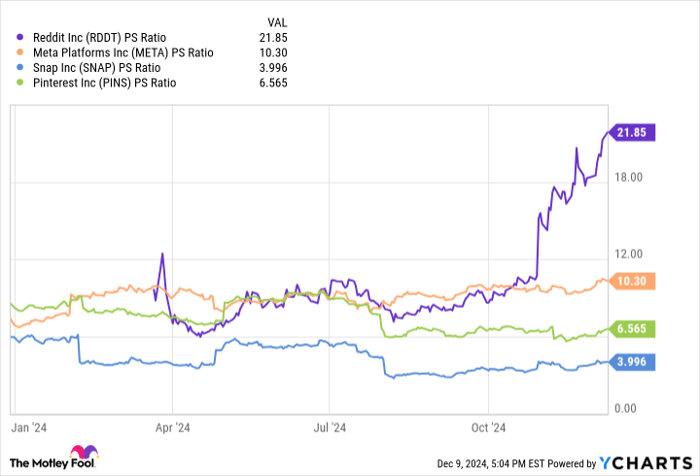The width and height of the screenshot is (700, 476).
Task: Click the Jul '24 x-axis label
Action: point(329,428)
